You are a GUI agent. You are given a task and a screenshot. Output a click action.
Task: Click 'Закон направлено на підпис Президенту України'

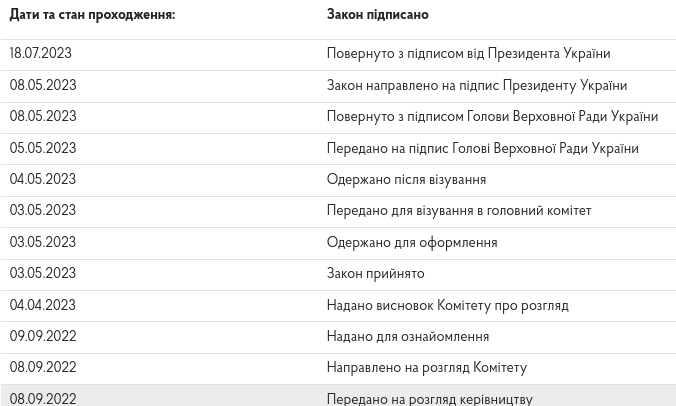click(x=476, y=86)
